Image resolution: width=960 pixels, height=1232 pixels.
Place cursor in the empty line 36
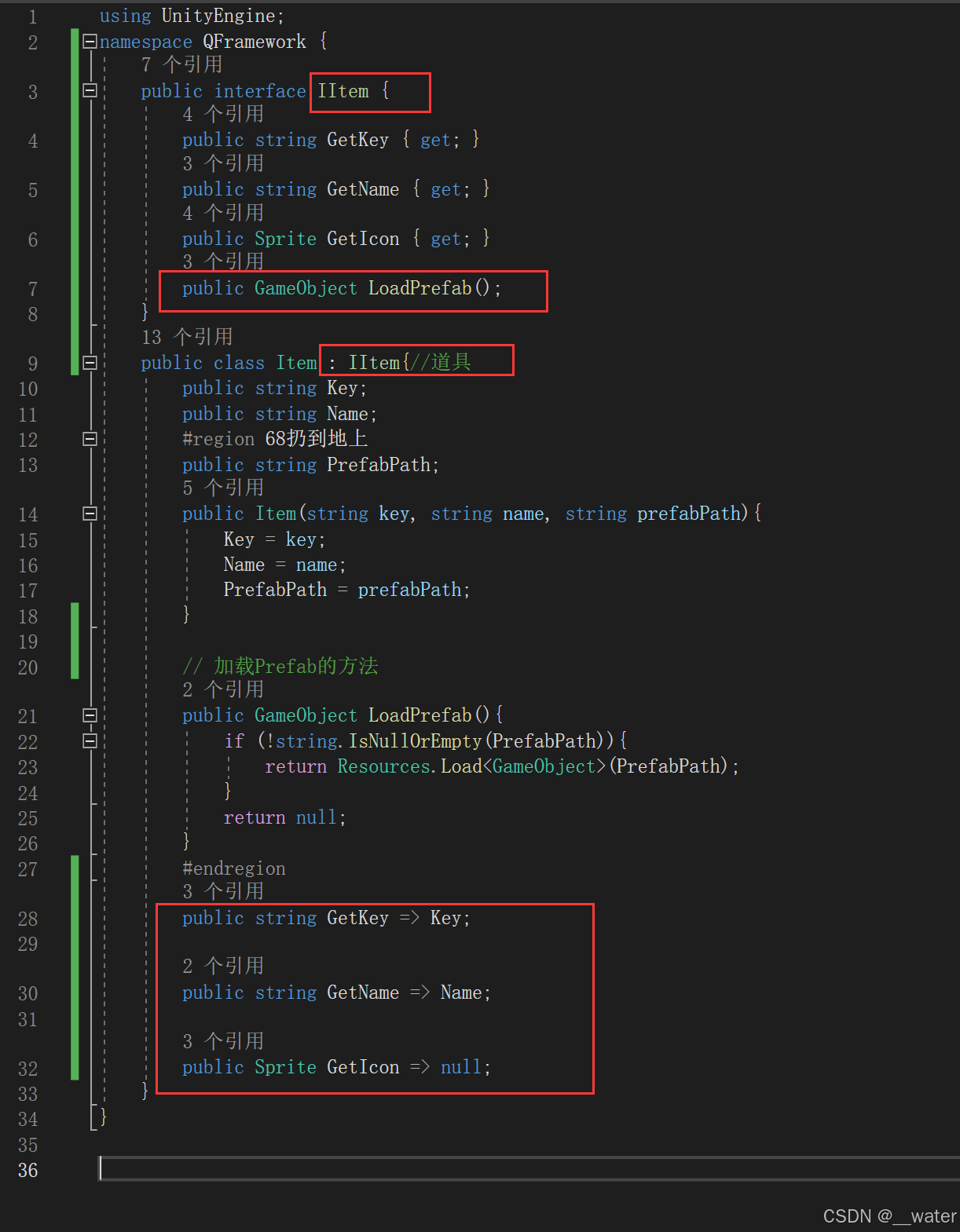529,1169
